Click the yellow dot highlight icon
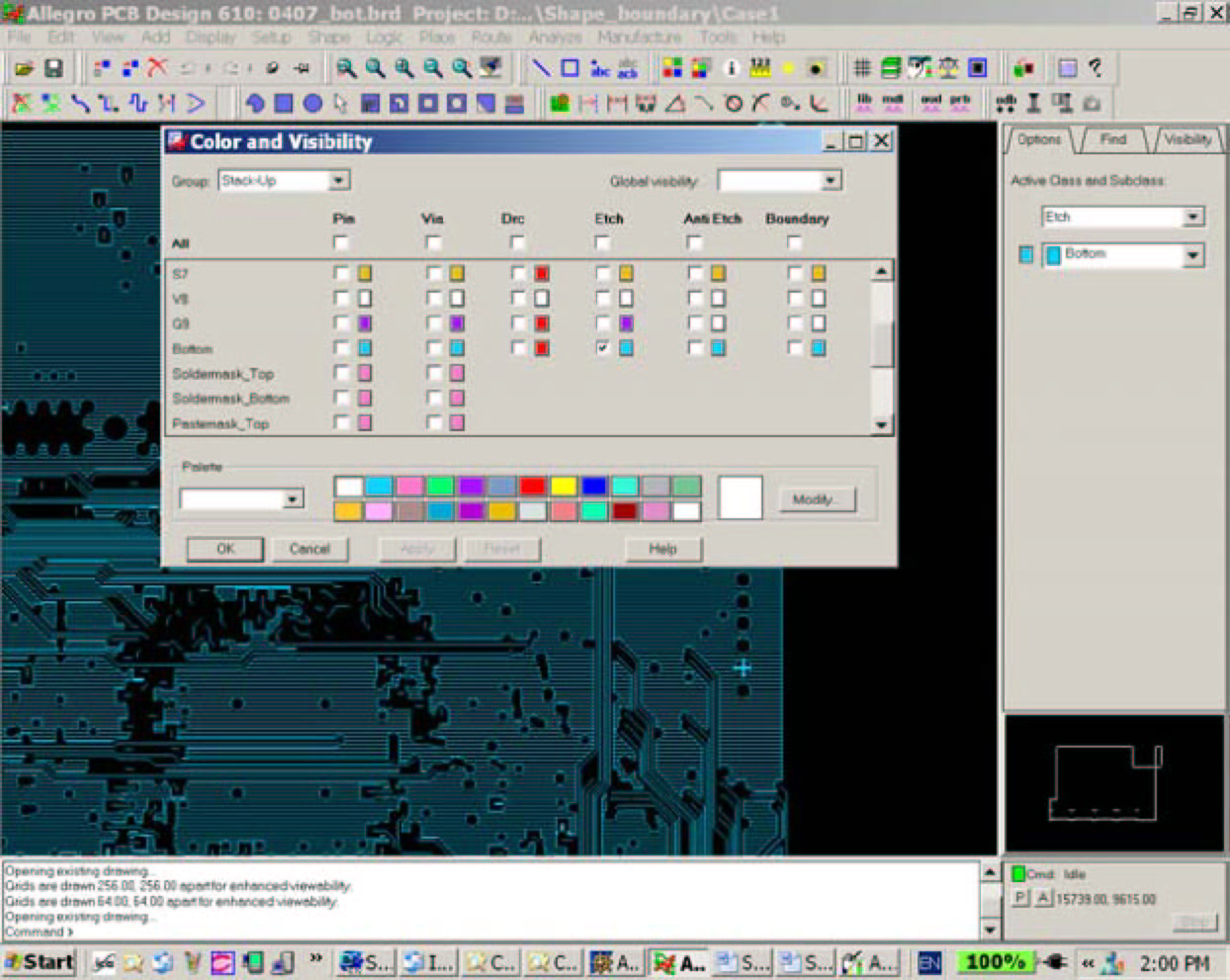 (x=789, y=68)
